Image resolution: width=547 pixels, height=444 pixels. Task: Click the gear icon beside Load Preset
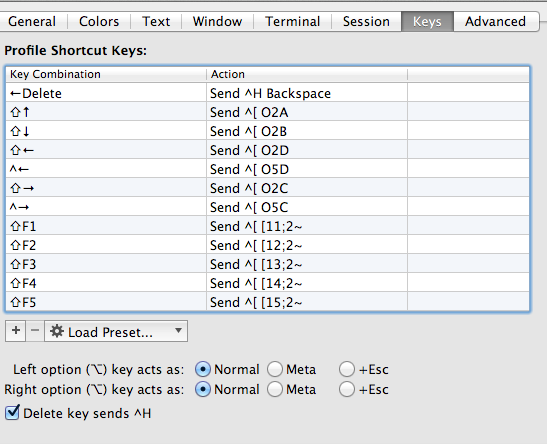[x=57, y=331]
